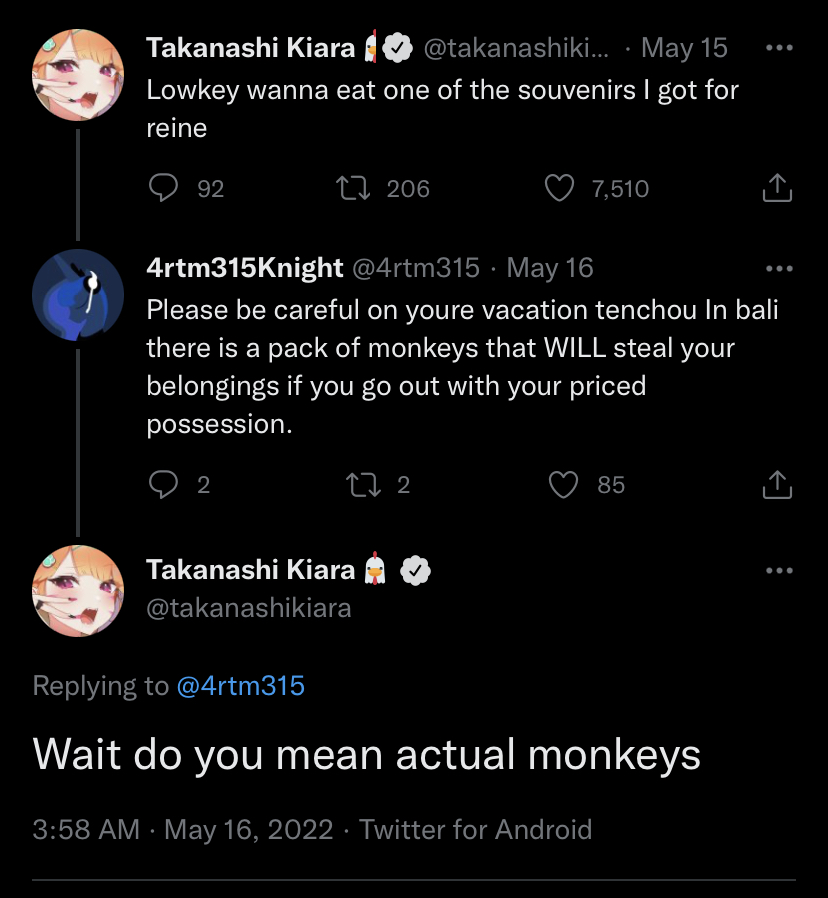
Task: Click the Twitter for Android source label
Action: tap(475, 829)
